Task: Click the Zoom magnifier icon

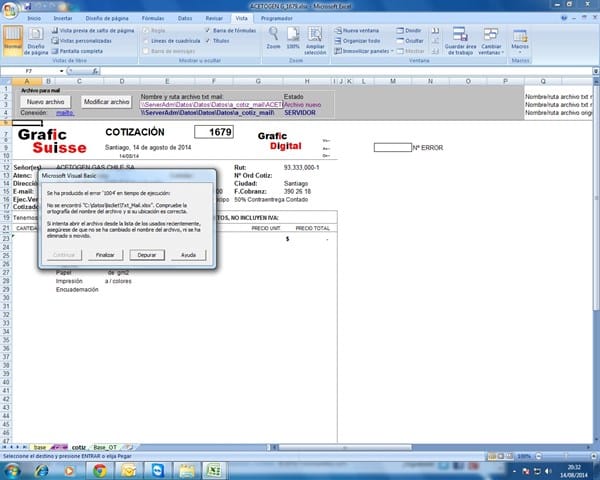Action: pos(273,40)
